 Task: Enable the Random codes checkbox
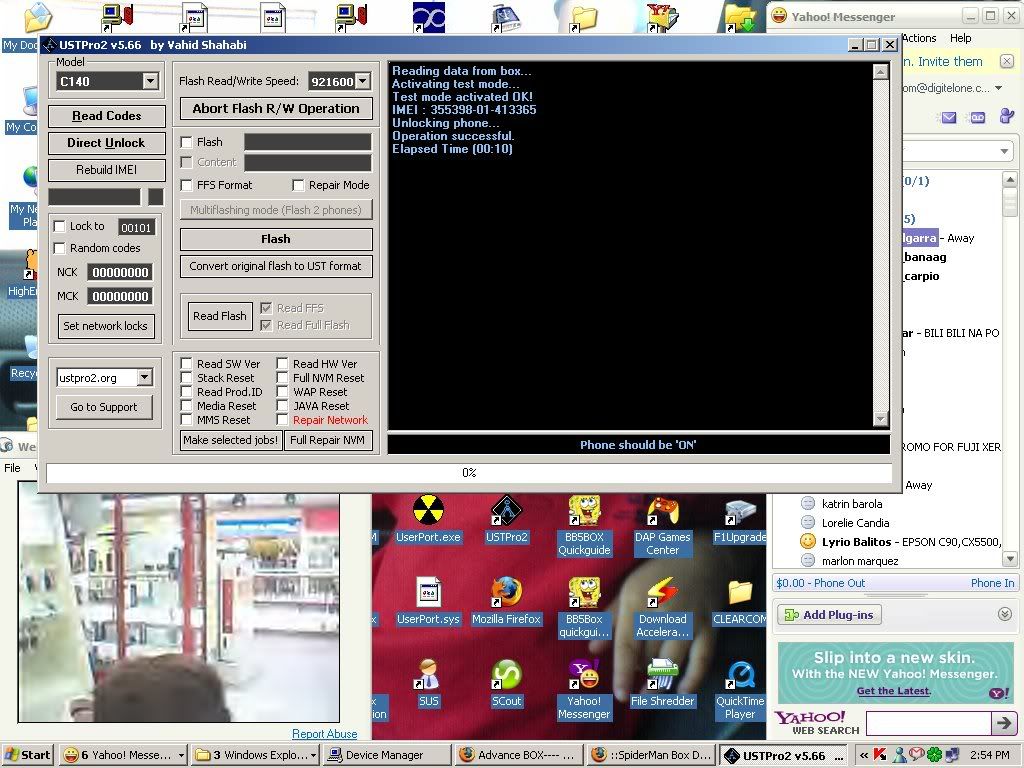pos(59,248)
